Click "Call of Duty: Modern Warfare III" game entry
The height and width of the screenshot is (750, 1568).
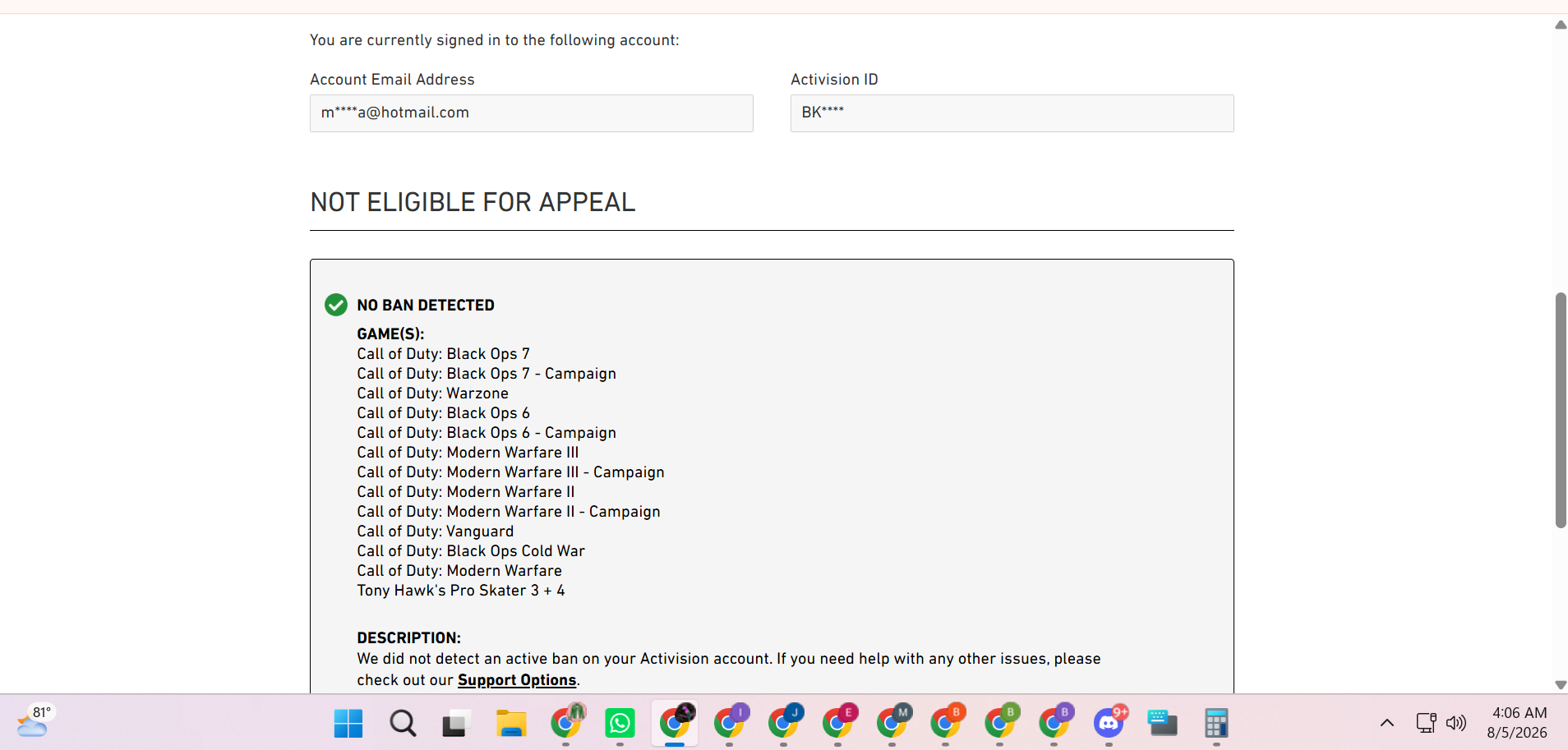tap(468, 453)
